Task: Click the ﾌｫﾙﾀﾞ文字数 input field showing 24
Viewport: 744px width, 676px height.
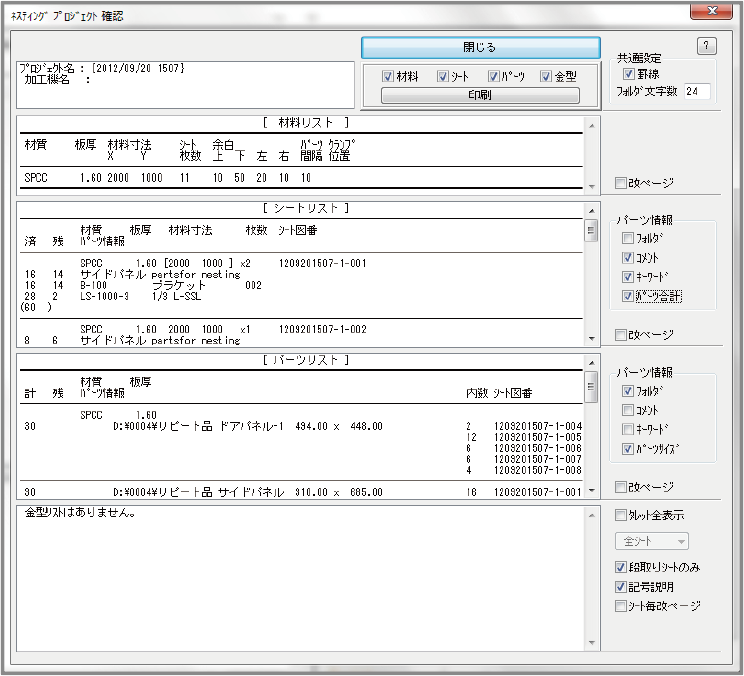Action: pos(697,91)
